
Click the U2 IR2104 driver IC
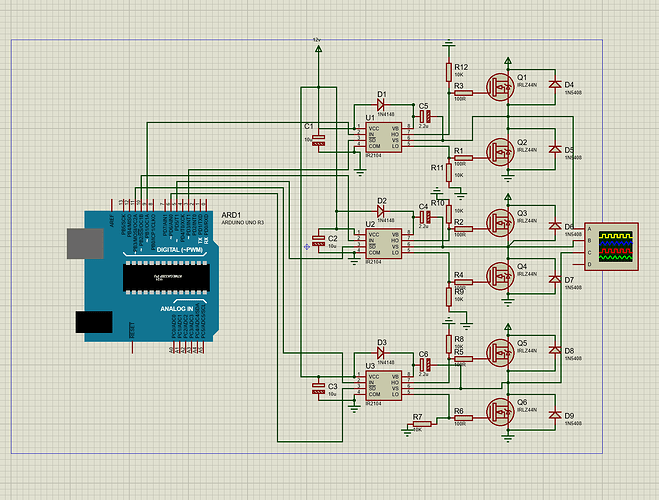tap(384, 241)
